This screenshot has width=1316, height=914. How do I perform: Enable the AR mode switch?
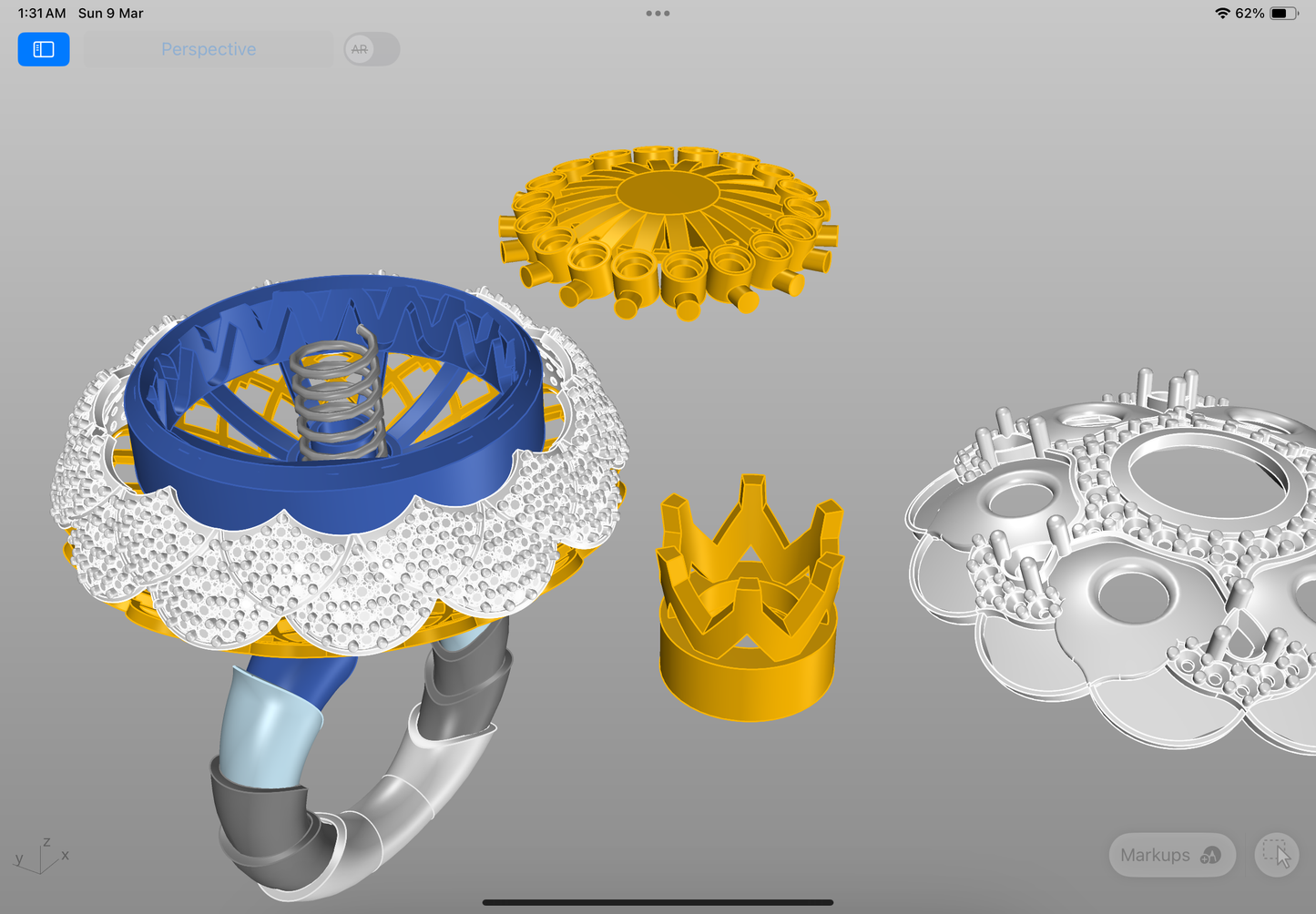[x=372, y=49]
